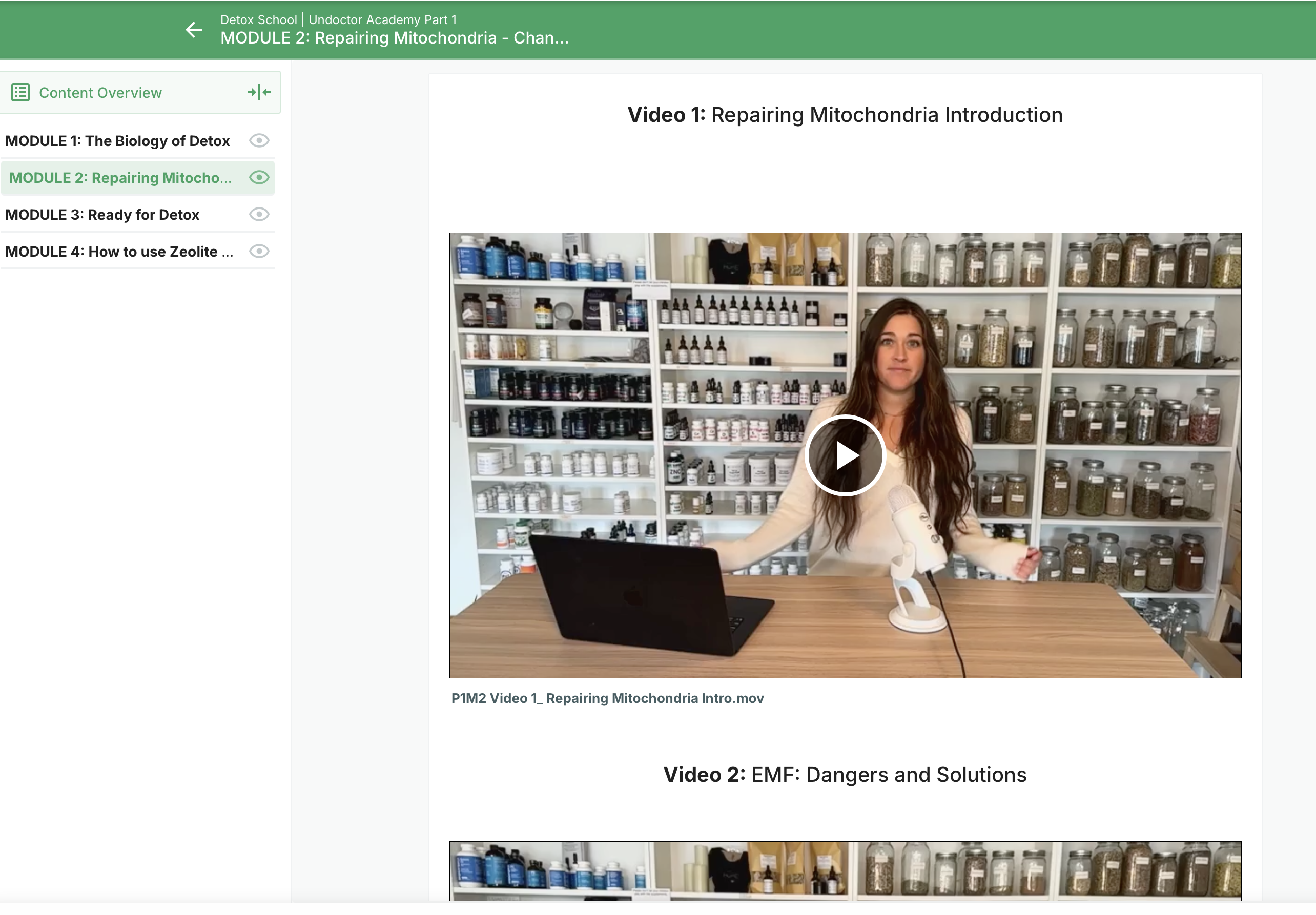Toggle MODULE 1 eye icon
The image size is (1316, 915).
click(x=259, y=140)
